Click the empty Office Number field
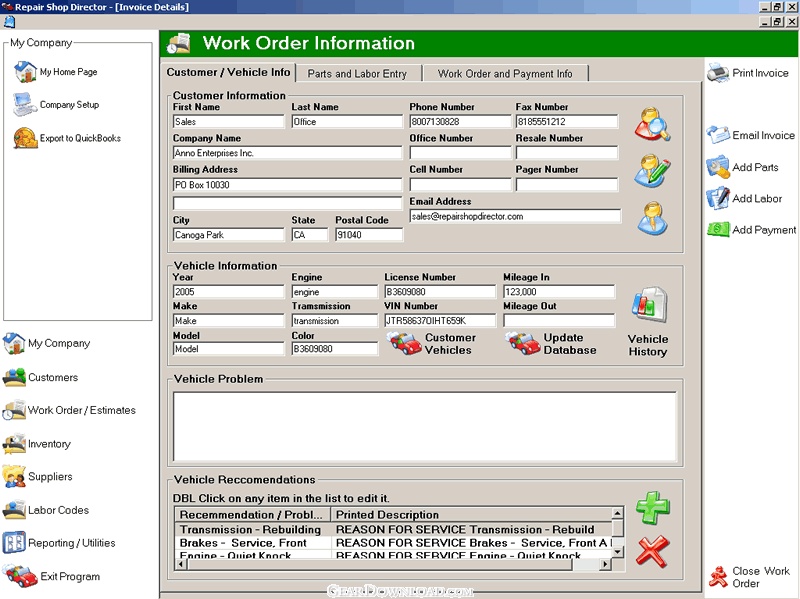 460,153
